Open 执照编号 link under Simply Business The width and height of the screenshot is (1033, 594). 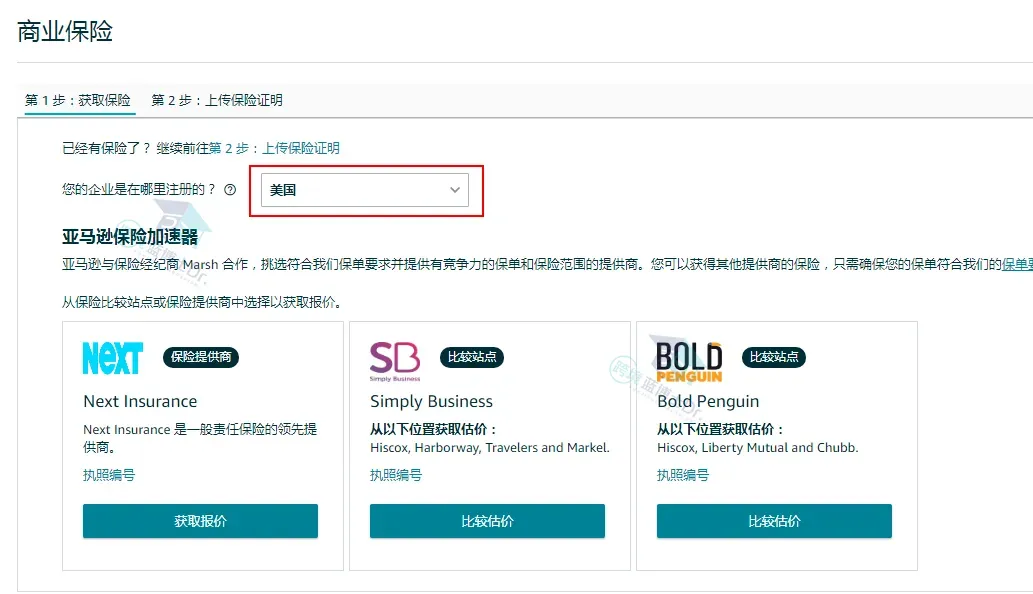396,475
